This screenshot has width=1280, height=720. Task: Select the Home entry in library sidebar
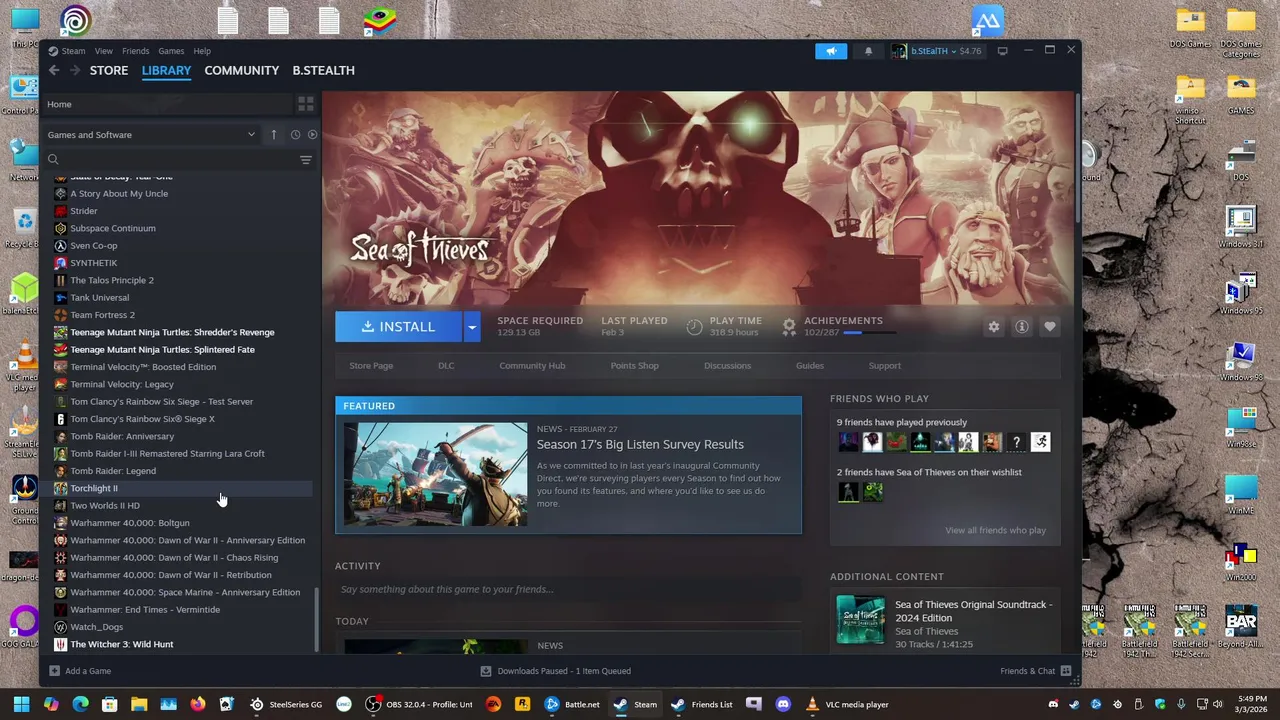[168, 104]
